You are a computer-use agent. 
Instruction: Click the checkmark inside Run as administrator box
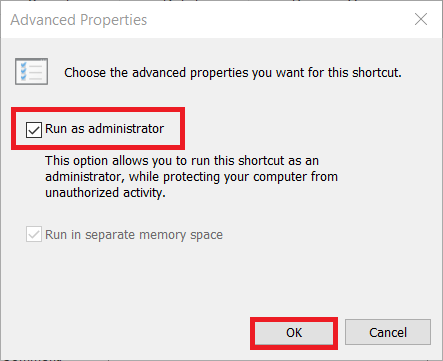click(x=34, y=130)
